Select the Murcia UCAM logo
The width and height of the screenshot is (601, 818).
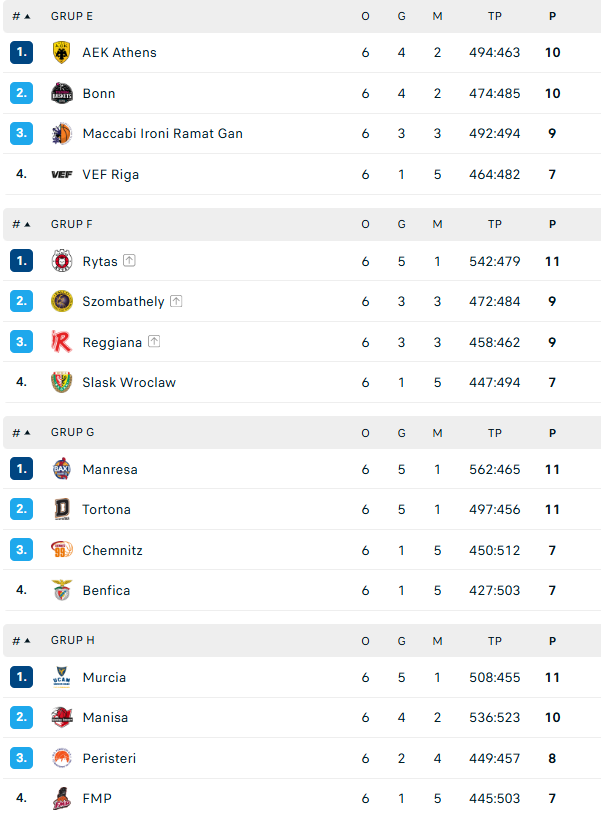pos(62,677)
